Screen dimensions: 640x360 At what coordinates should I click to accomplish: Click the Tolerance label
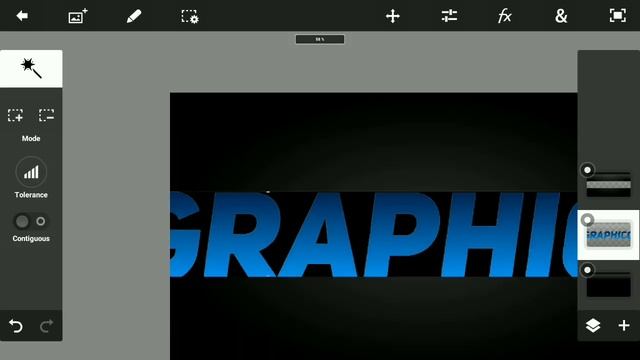click(31, 195)
